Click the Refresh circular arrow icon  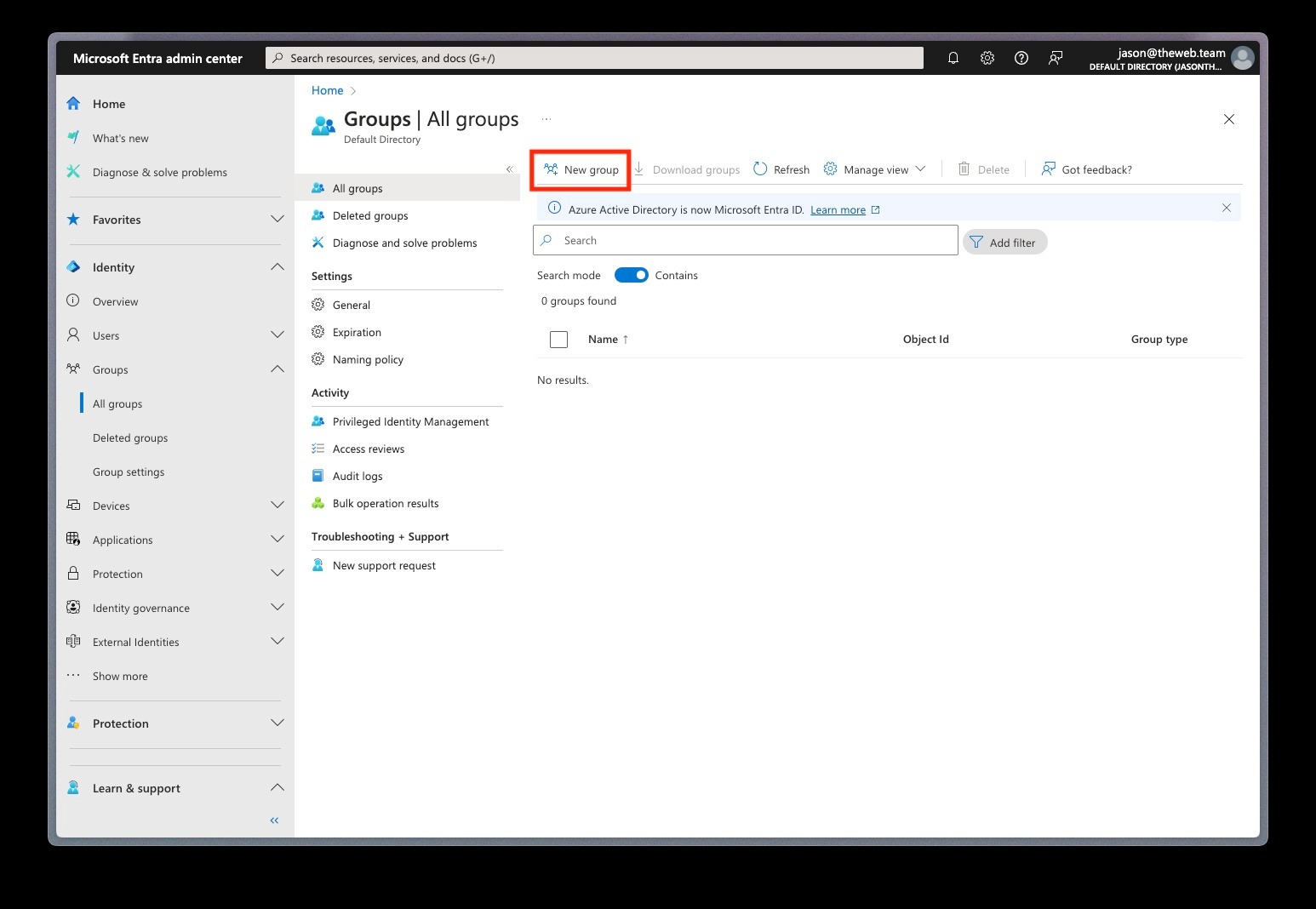pos(760,169)
